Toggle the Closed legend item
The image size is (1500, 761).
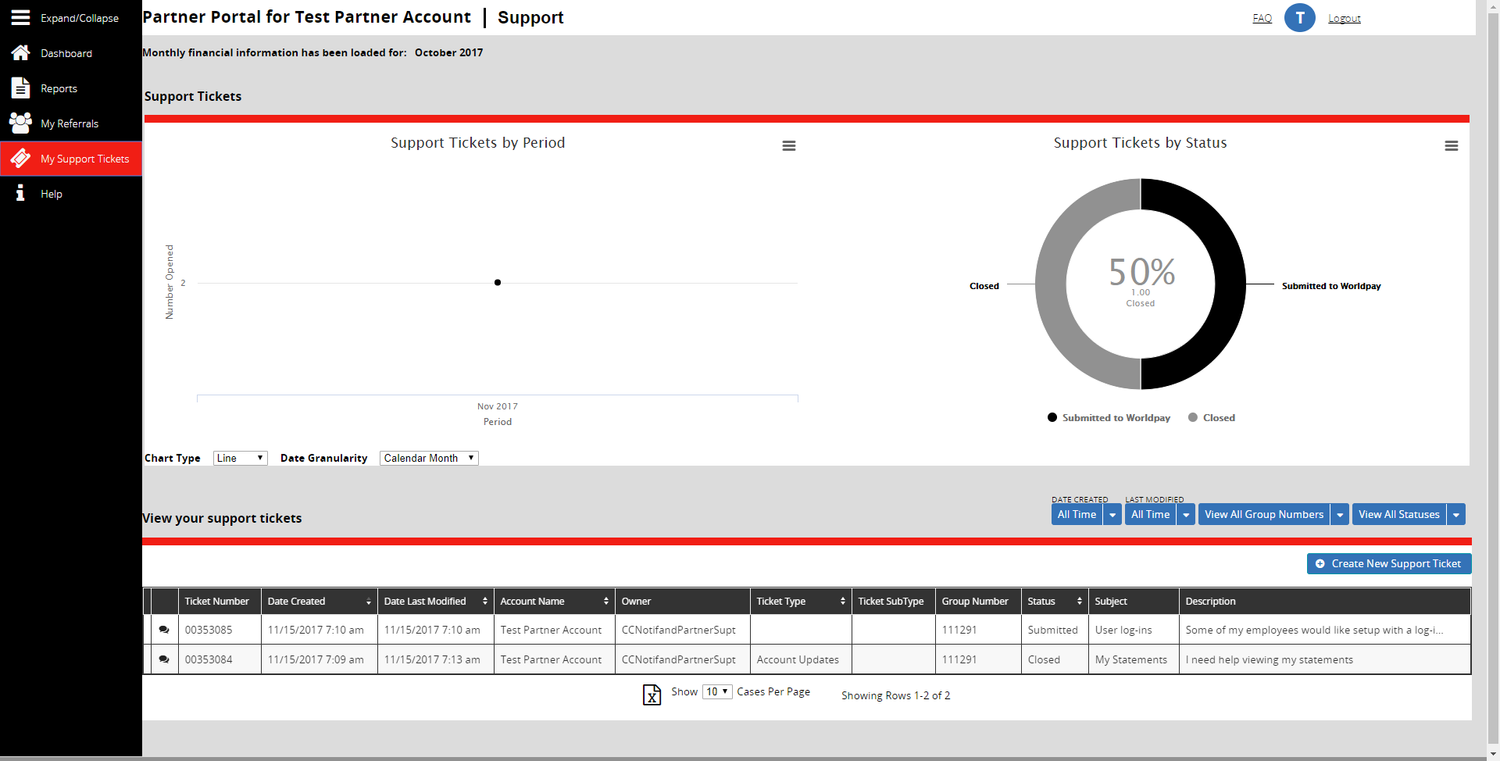click(1211, 417)
